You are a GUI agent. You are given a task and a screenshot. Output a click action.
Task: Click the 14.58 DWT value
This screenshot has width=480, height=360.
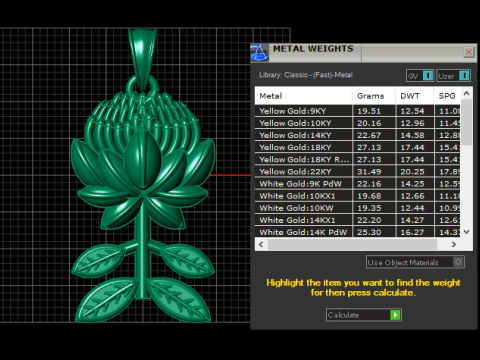(412, 135)
